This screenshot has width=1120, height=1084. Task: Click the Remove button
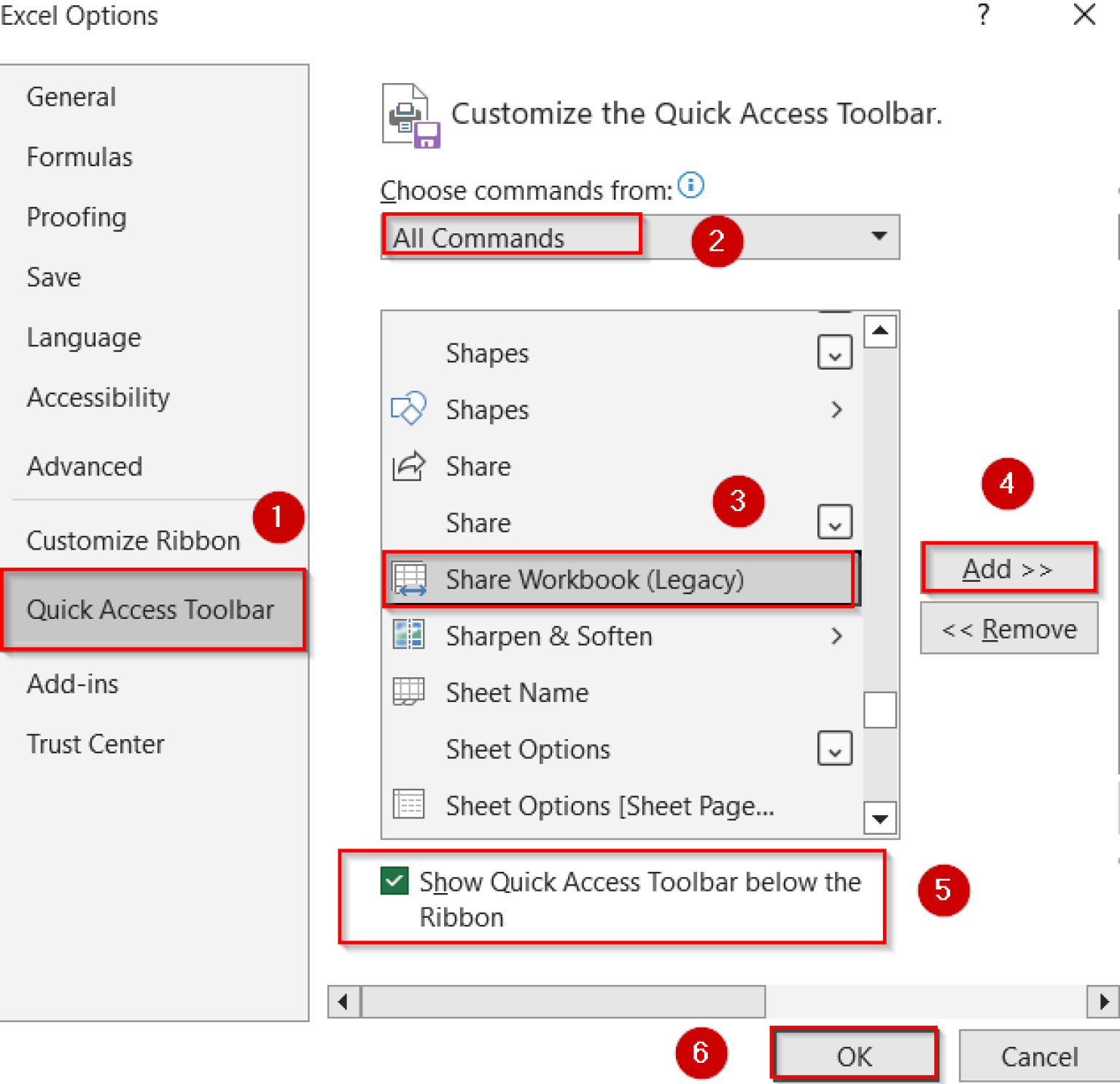(1009, 628)
